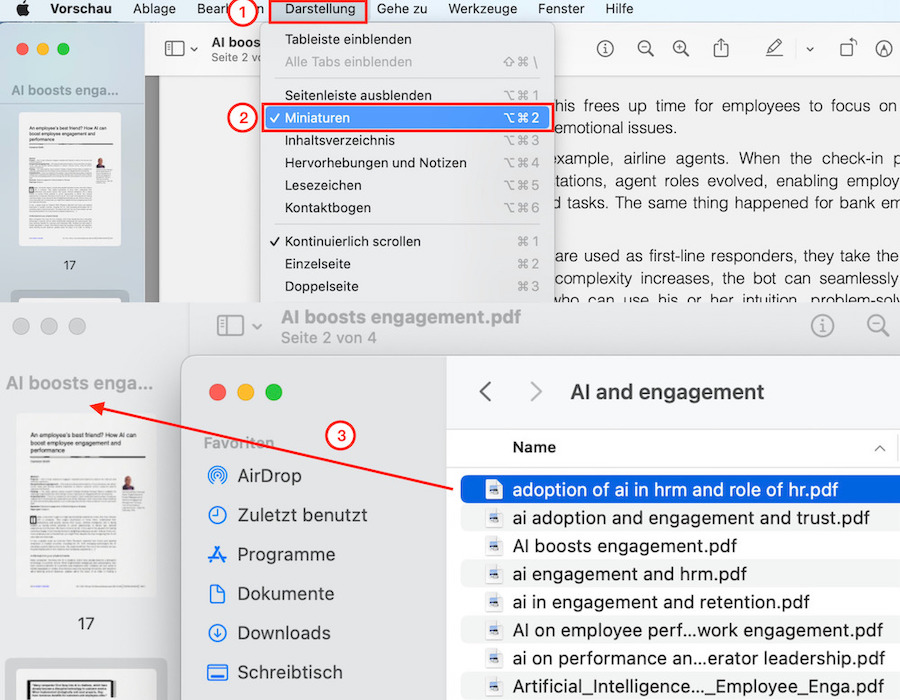This screenshot has width=900, height=700.
Task: Click the sidebar view icon in the lower Preview window
Action: tap(230, 325)
